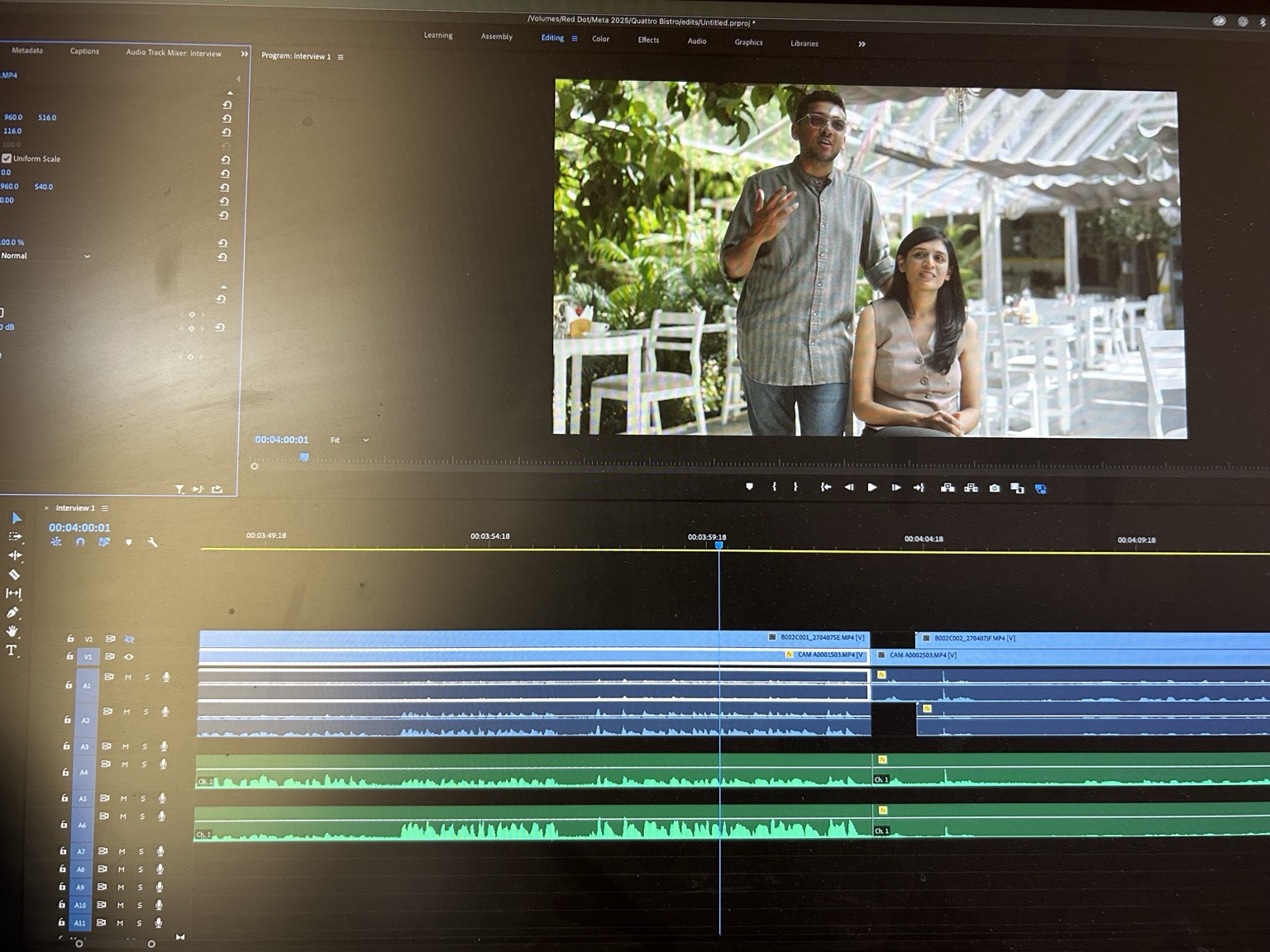Open the Fit zoom level dropdown
The height and width of the screenshot is (952, 1270).
tap(349, 440)
